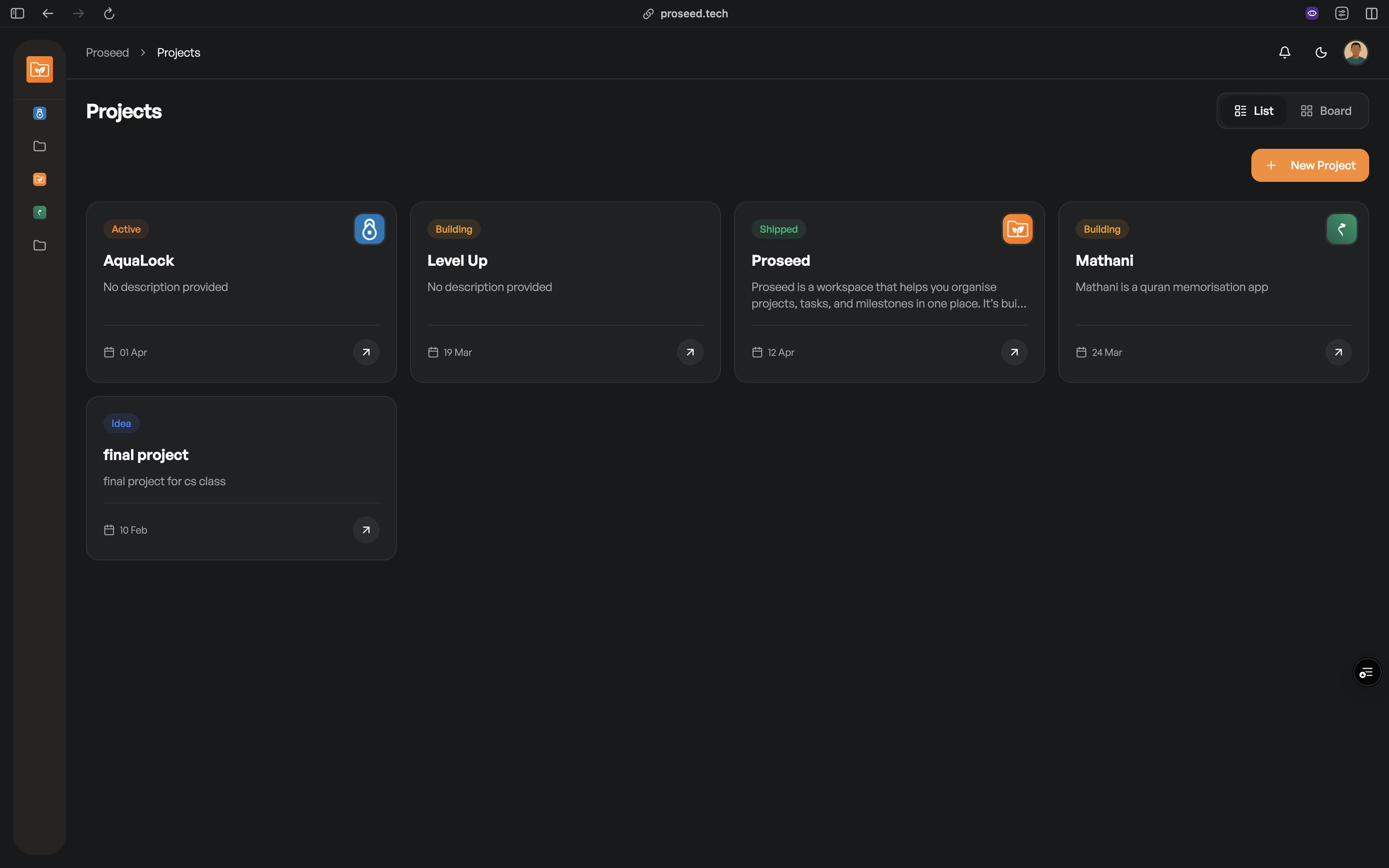Expand the Proseed breadcrumb chevron
This screenshot has width=1389, height=868.
click(142, 52)
